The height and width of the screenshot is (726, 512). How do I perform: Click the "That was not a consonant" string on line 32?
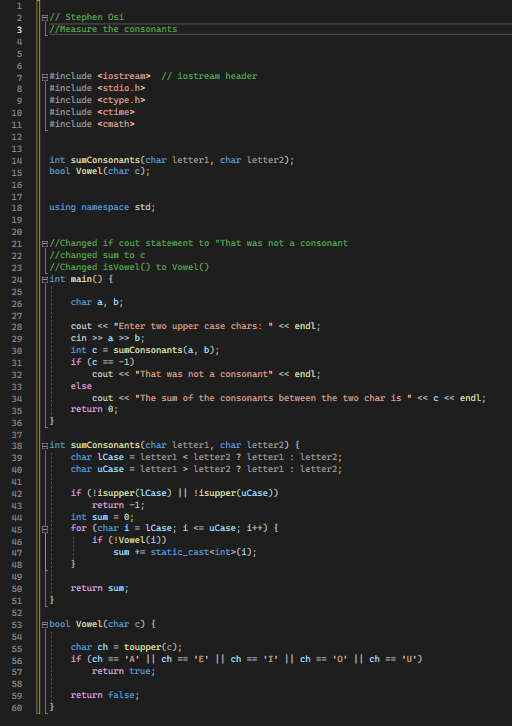coord(204,374)
